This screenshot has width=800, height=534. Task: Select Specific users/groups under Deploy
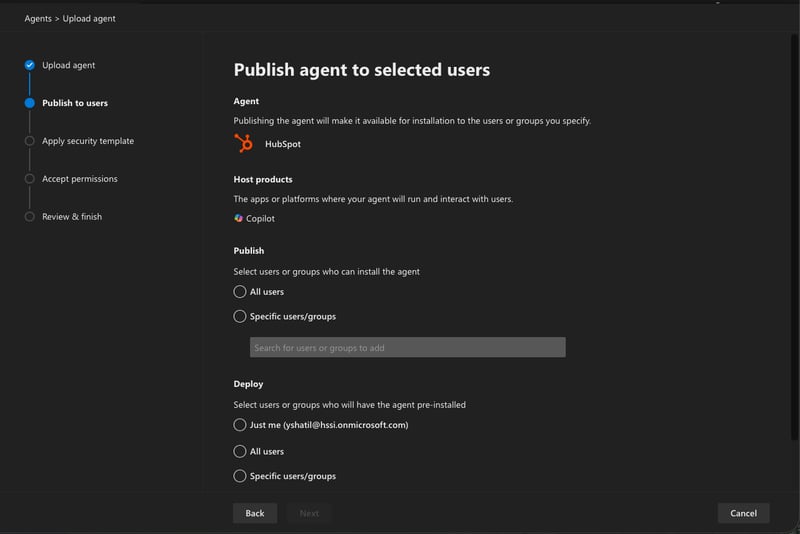point(240,476)
